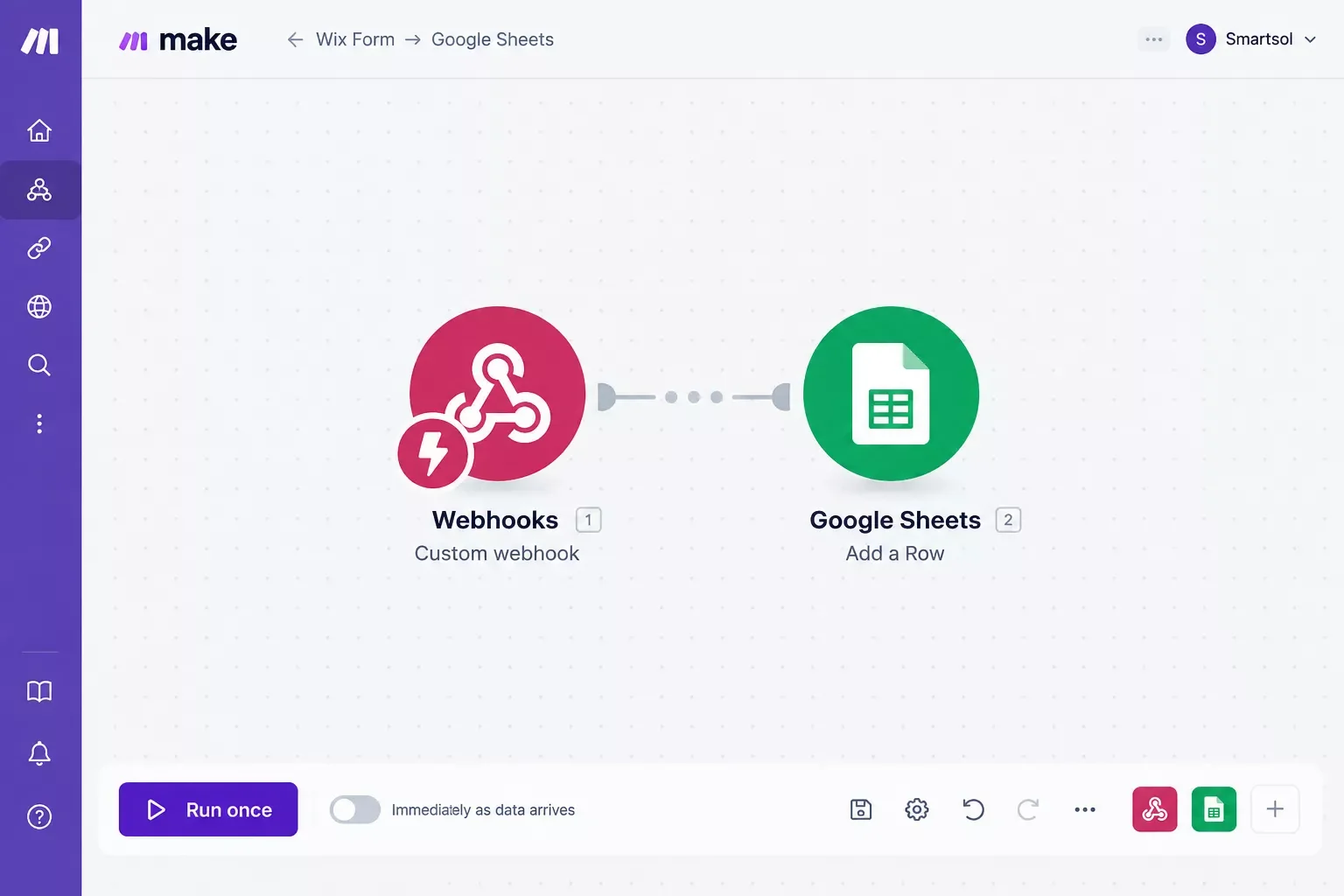This screenshot has height=896, width=1344.
Task: Click the Wix Form → Google Sheets scenario title
Action: [435, 39]
